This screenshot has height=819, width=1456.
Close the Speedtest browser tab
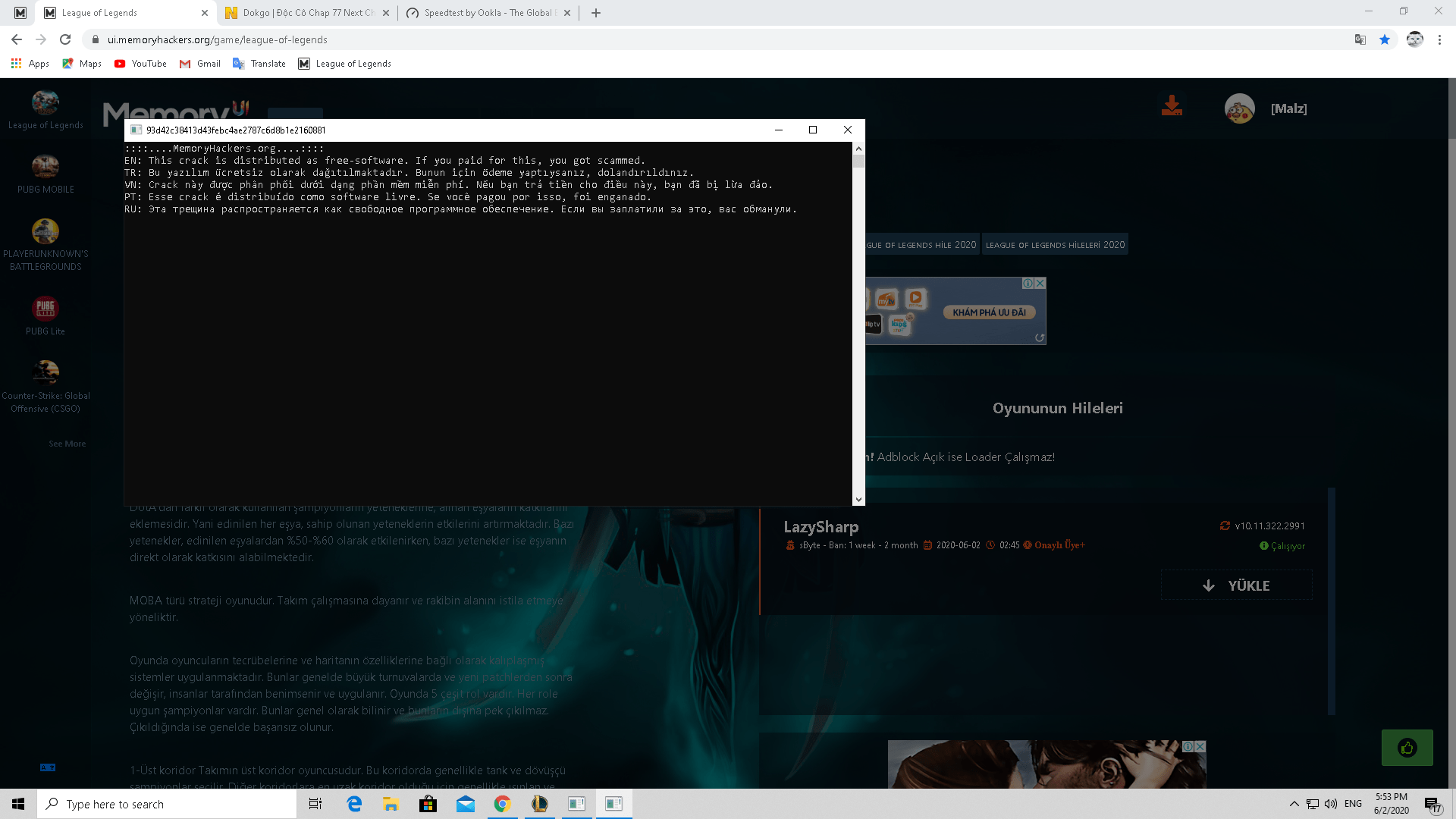(567, 13)
